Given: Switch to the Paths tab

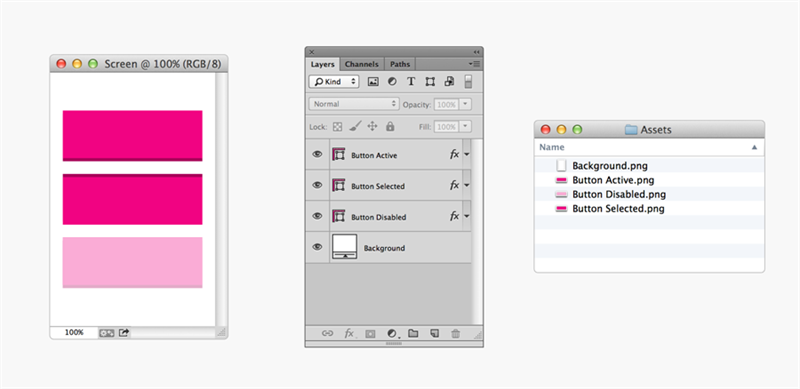Looking at the screenshot, I should click(400, 64).
